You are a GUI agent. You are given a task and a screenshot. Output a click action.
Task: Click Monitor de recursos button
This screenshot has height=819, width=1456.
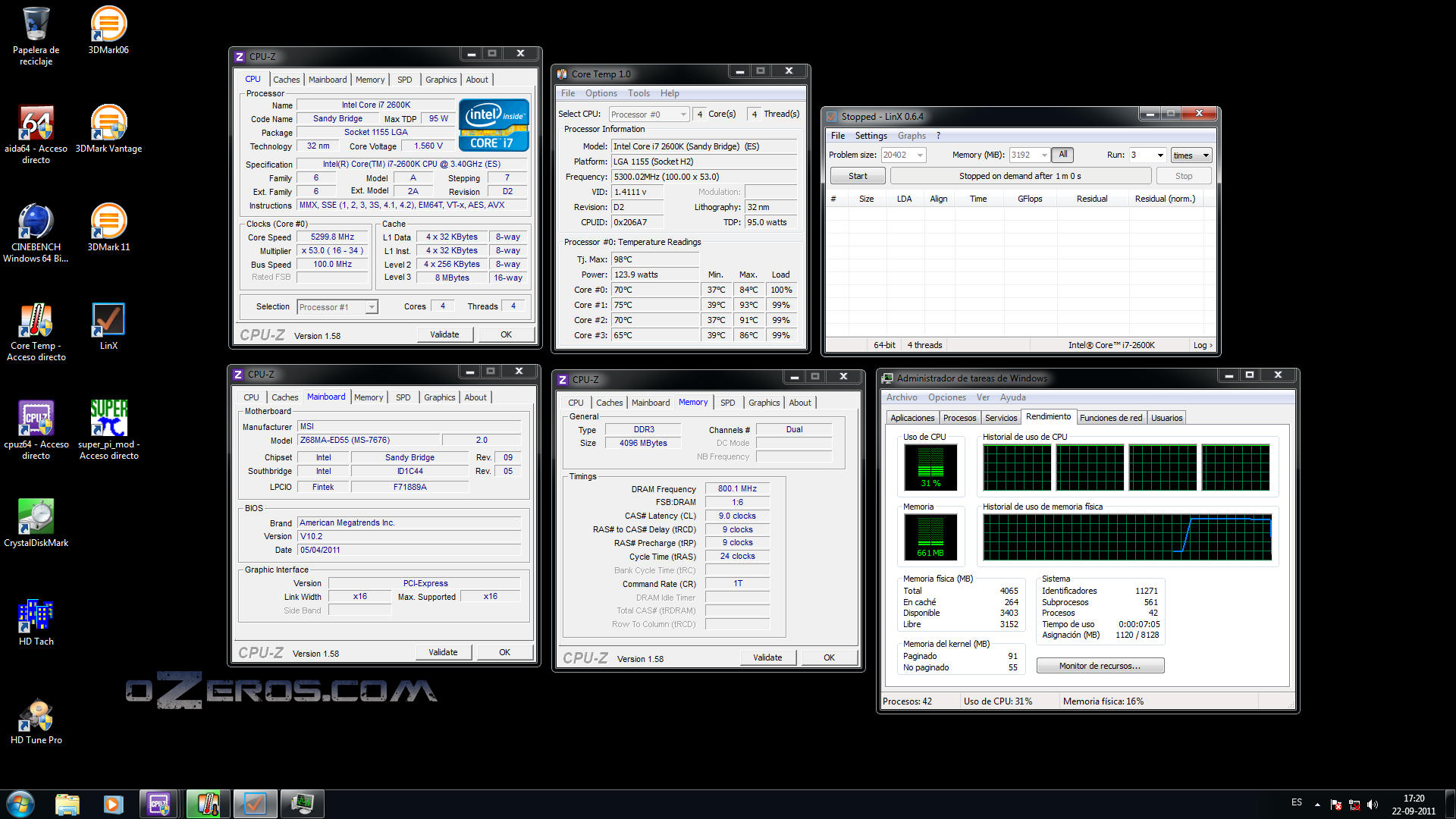(1100, 666)
